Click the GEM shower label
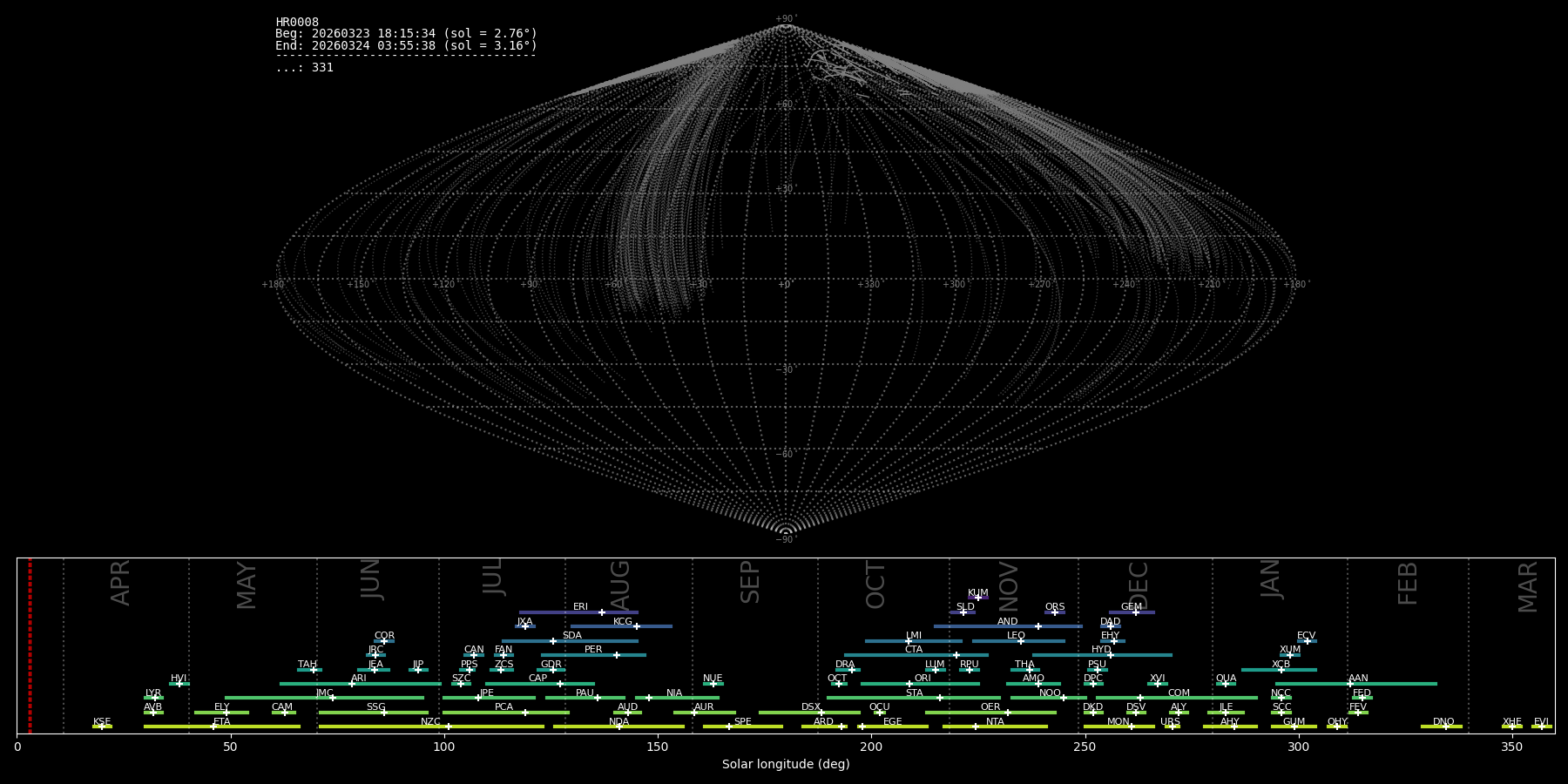Screen dimensions: 1568x784 [1132, 607]
